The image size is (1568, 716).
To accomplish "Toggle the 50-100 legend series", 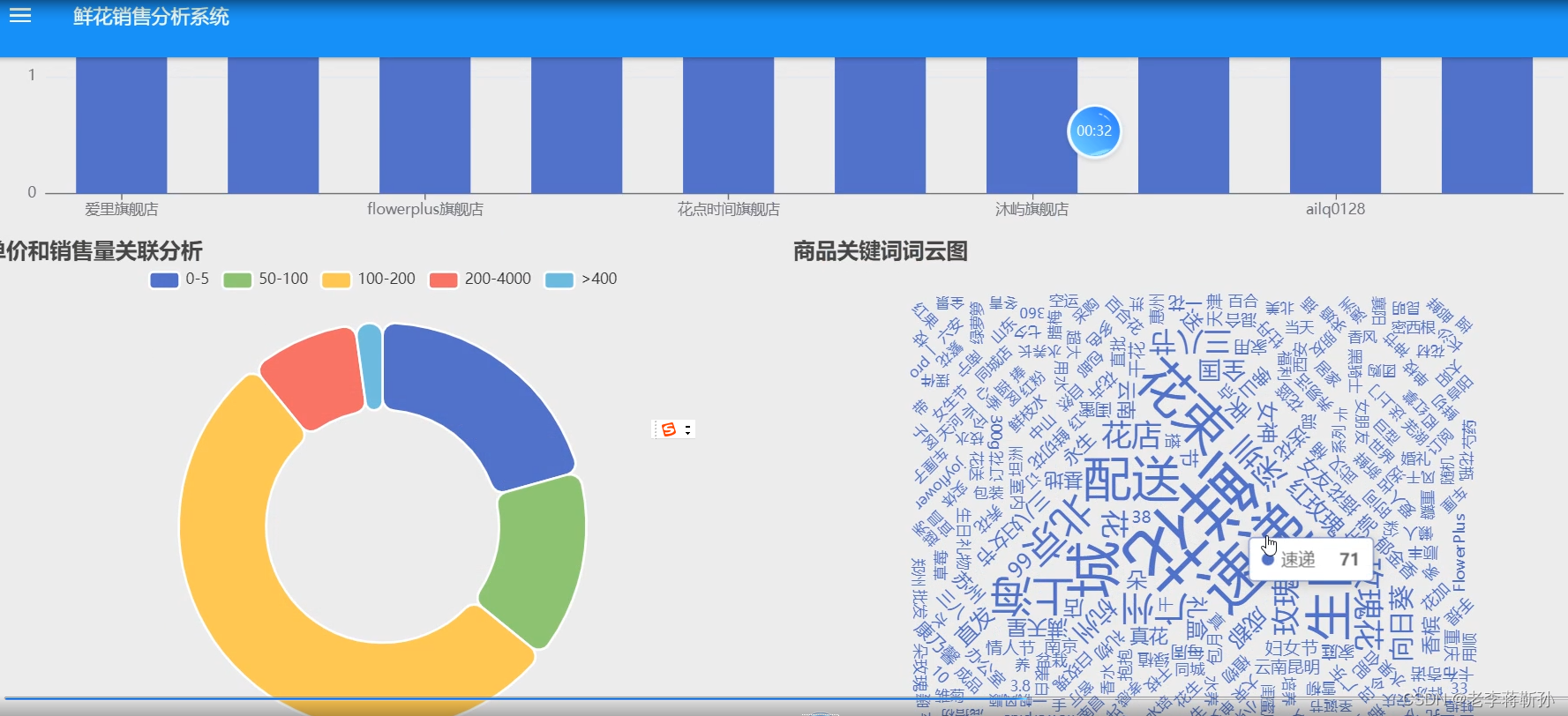I will pos(266,280).
